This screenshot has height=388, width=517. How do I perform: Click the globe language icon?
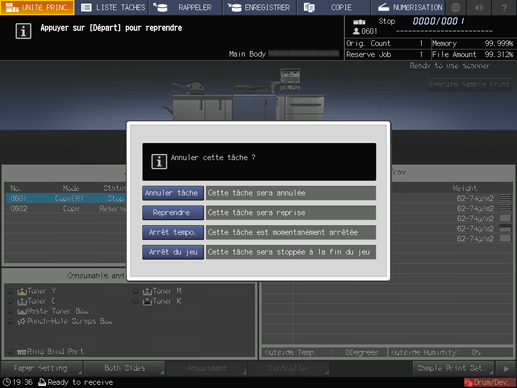455,7
